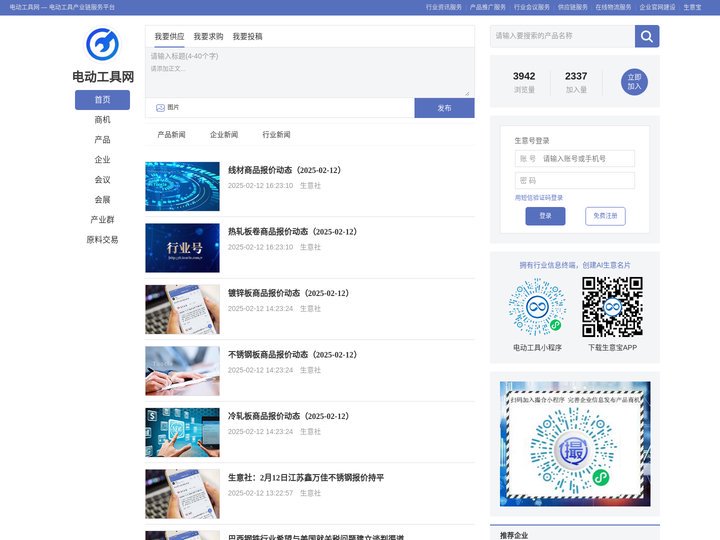
Task: Focus the 密码 password input field
Action: [575, 180]
